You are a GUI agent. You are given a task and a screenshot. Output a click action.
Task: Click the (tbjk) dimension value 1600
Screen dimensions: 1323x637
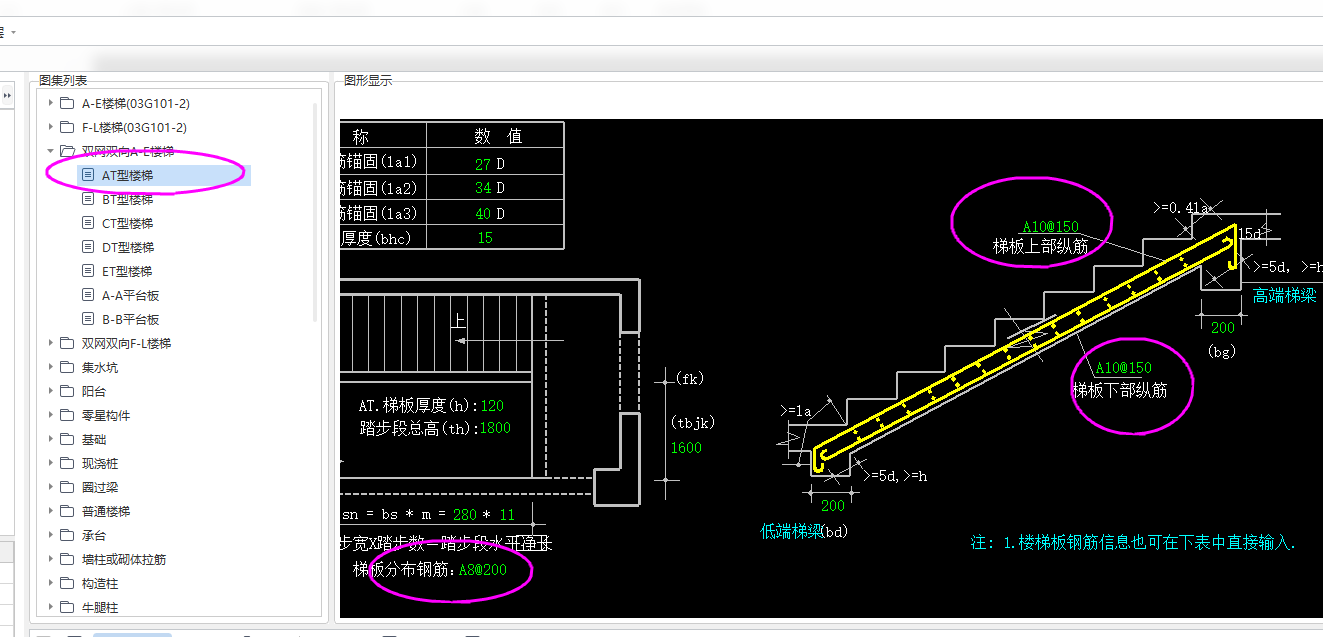click(686, 448)
